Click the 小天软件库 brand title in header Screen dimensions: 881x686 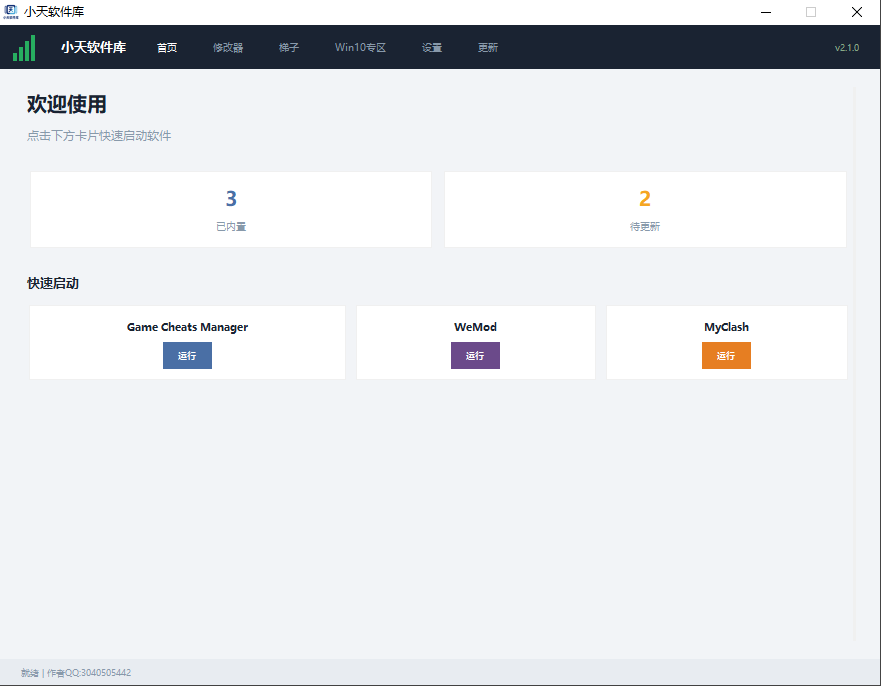(x=94, y=47)
